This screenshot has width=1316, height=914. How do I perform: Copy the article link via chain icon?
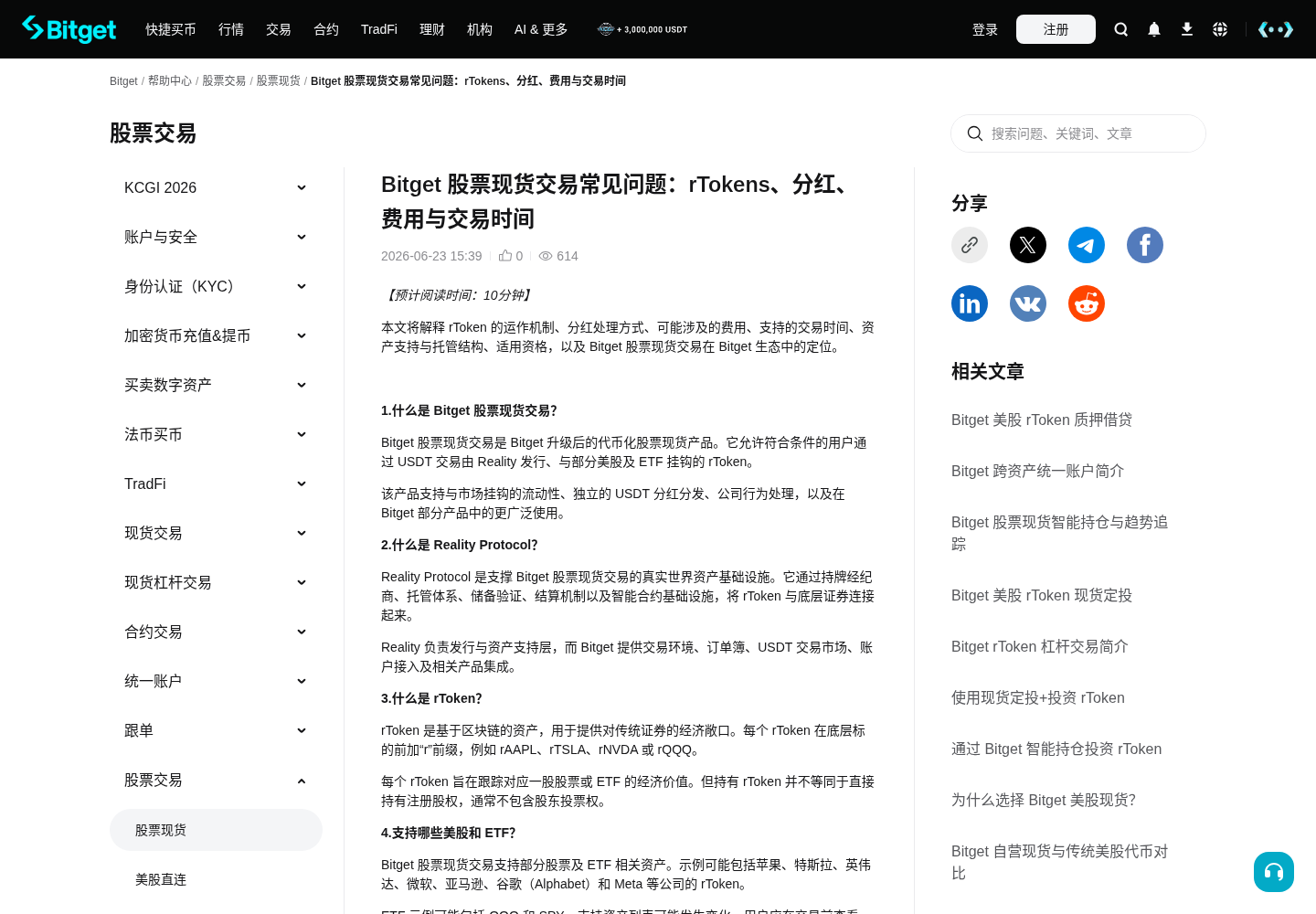(970, 245)
